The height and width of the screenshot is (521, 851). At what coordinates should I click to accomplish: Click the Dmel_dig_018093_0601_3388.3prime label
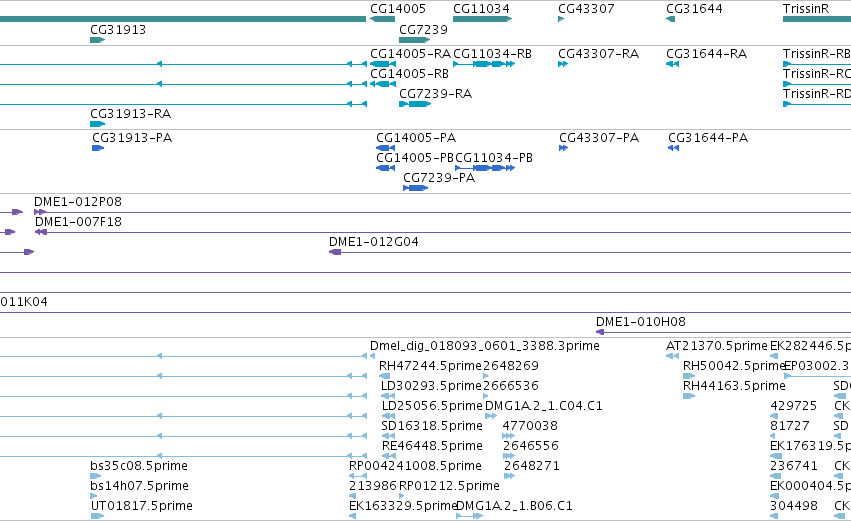coord(485,346)
